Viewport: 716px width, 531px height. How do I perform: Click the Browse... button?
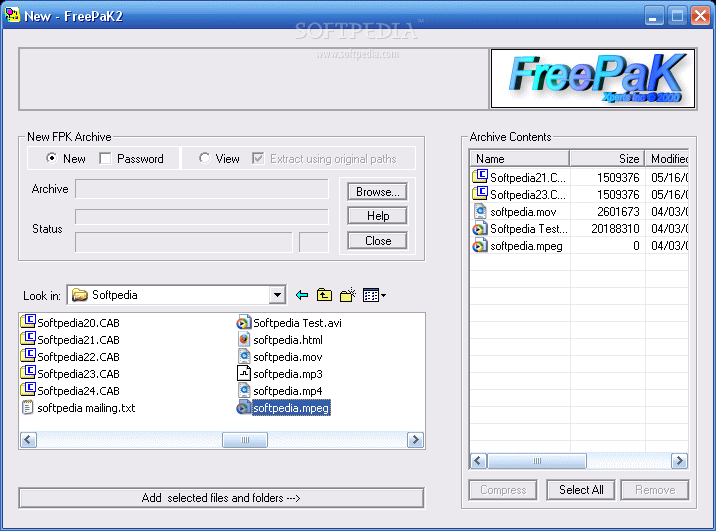[378, 192]
